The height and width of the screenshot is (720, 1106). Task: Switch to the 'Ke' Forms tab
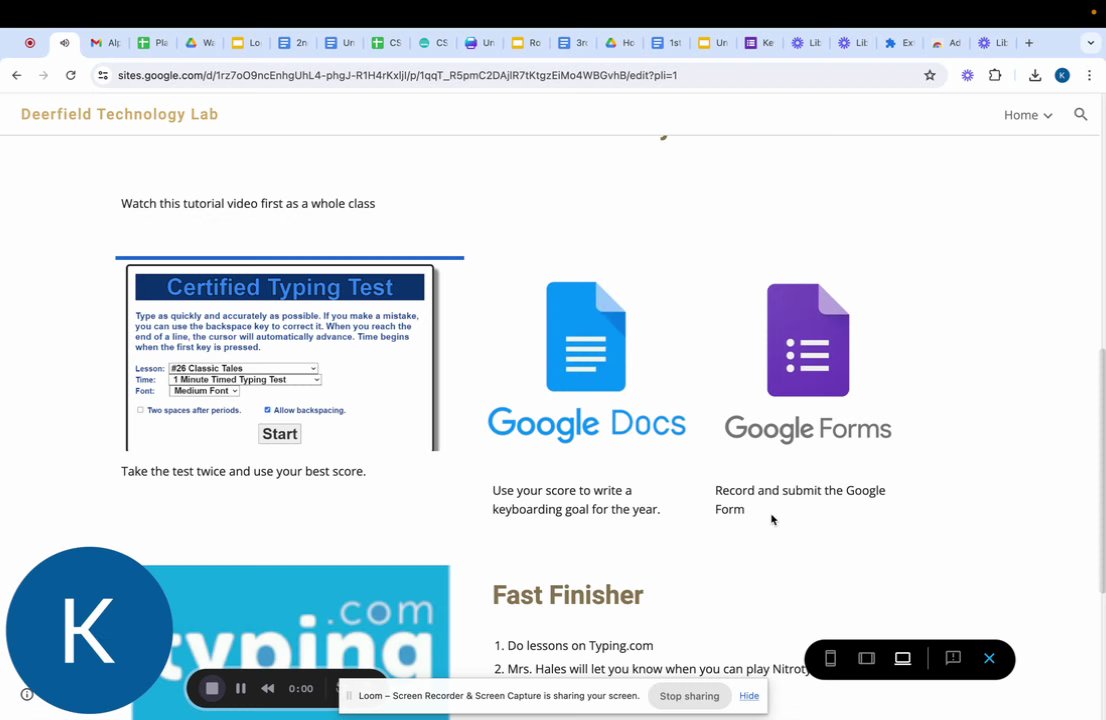point(759,43)
